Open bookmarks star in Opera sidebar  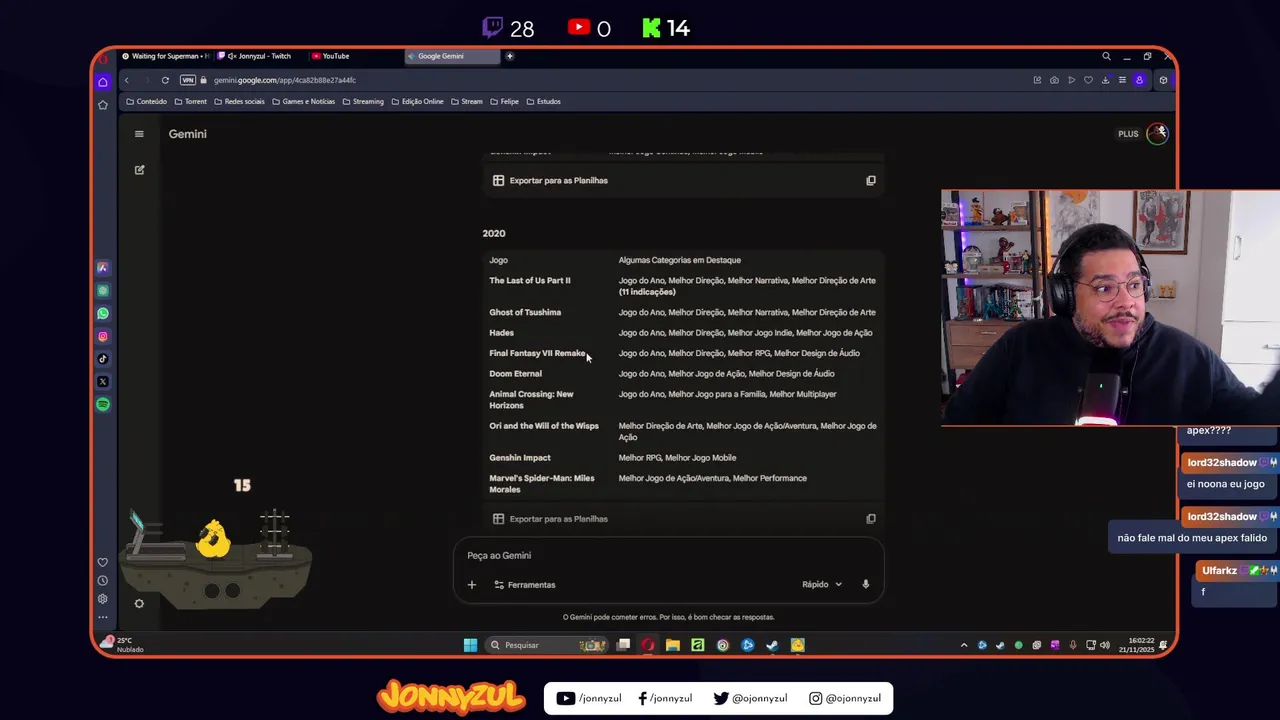tap(103, 105)
